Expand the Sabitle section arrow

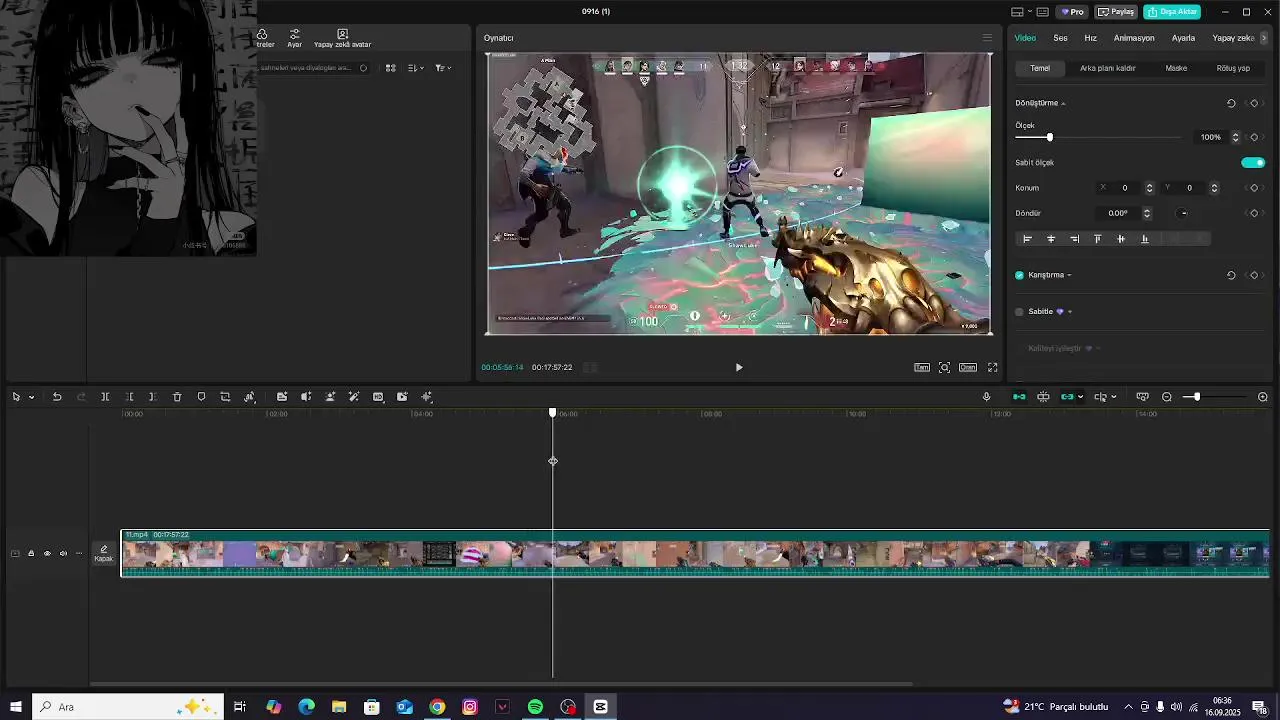point(1070,312)
